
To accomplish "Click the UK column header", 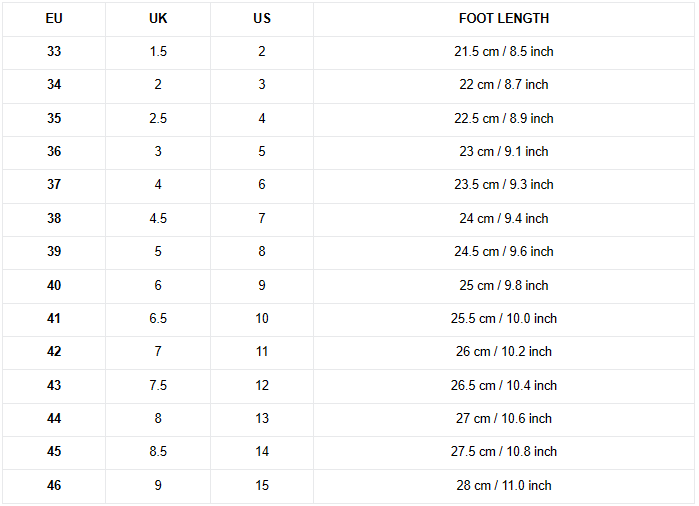I will (158, 19).
